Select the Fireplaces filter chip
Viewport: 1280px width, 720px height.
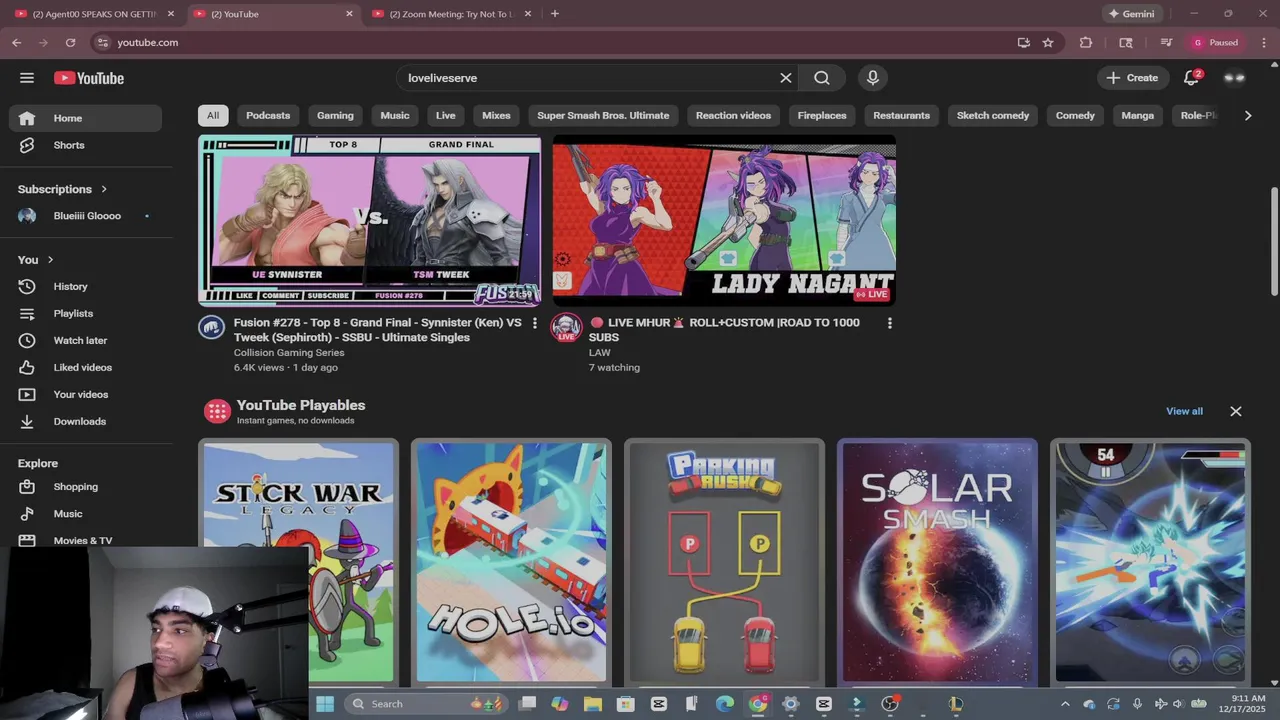click(822, 116)
